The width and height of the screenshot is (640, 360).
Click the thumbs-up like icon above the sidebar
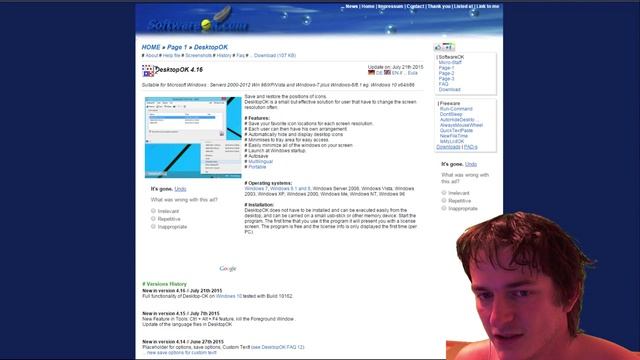click(438, 47)
